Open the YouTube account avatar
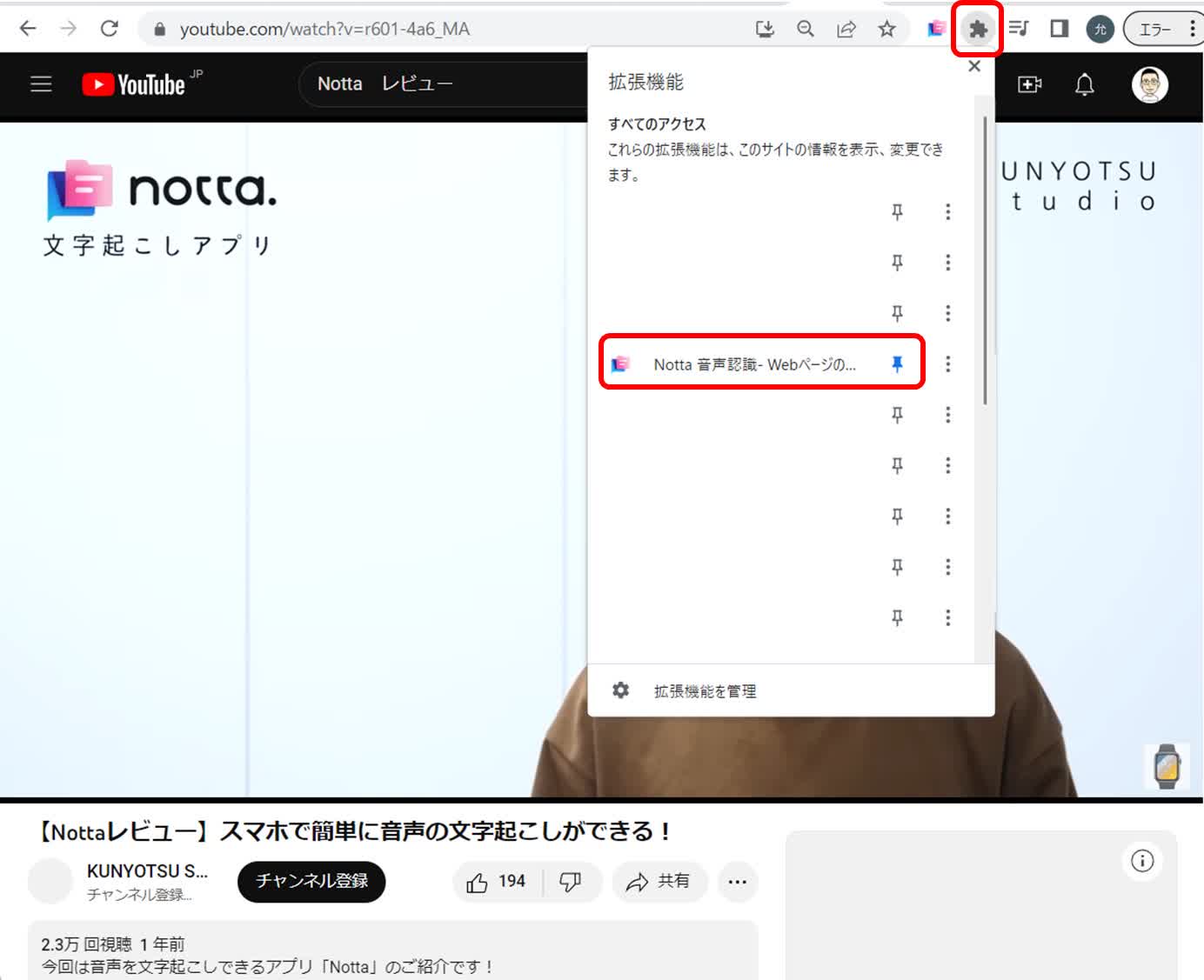Image resolution: width=1204 pixels, height=980 pixels. [x=1149, y=84]
